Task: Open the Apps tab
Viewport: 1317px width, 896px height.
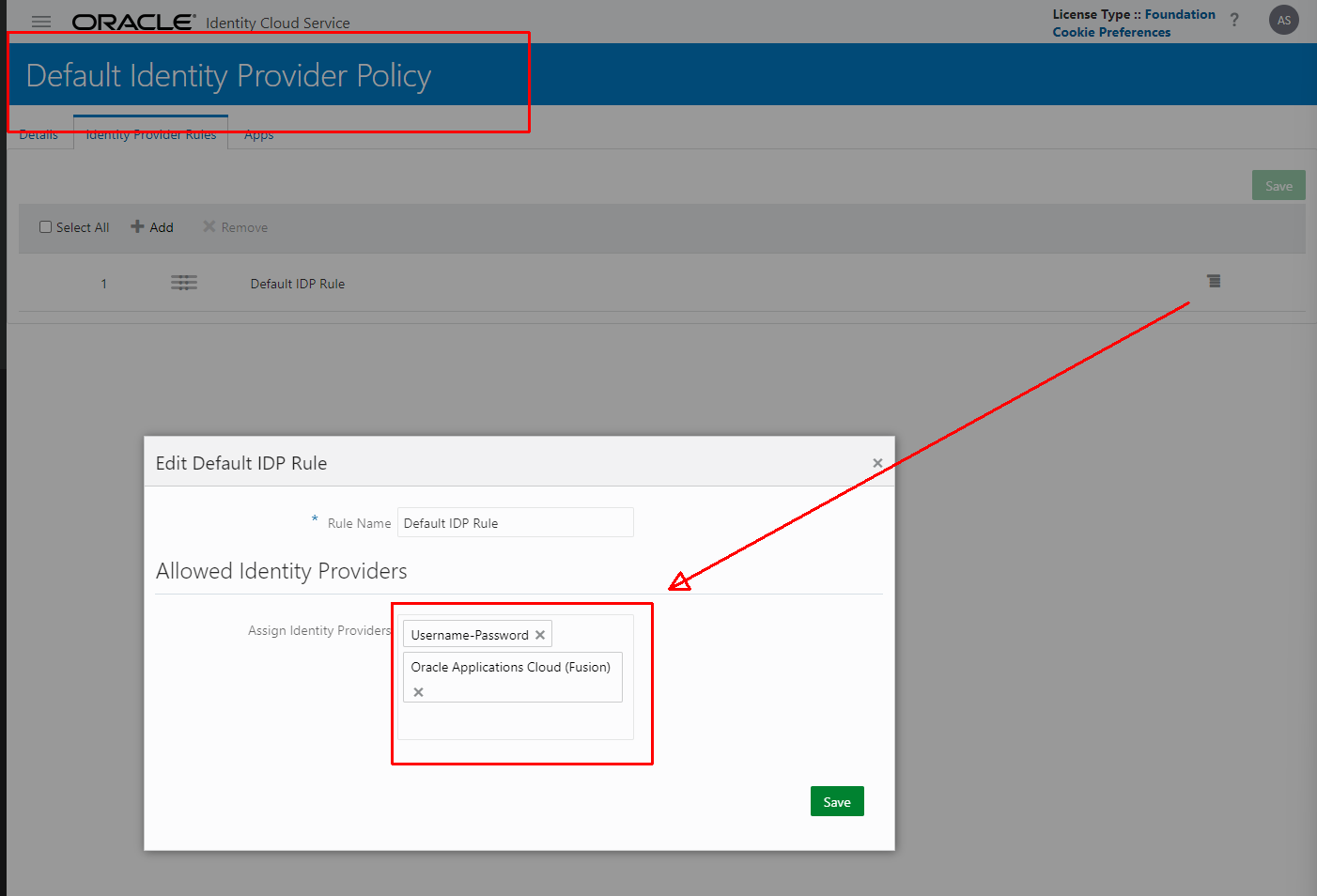Action: (x=259, y=134)
